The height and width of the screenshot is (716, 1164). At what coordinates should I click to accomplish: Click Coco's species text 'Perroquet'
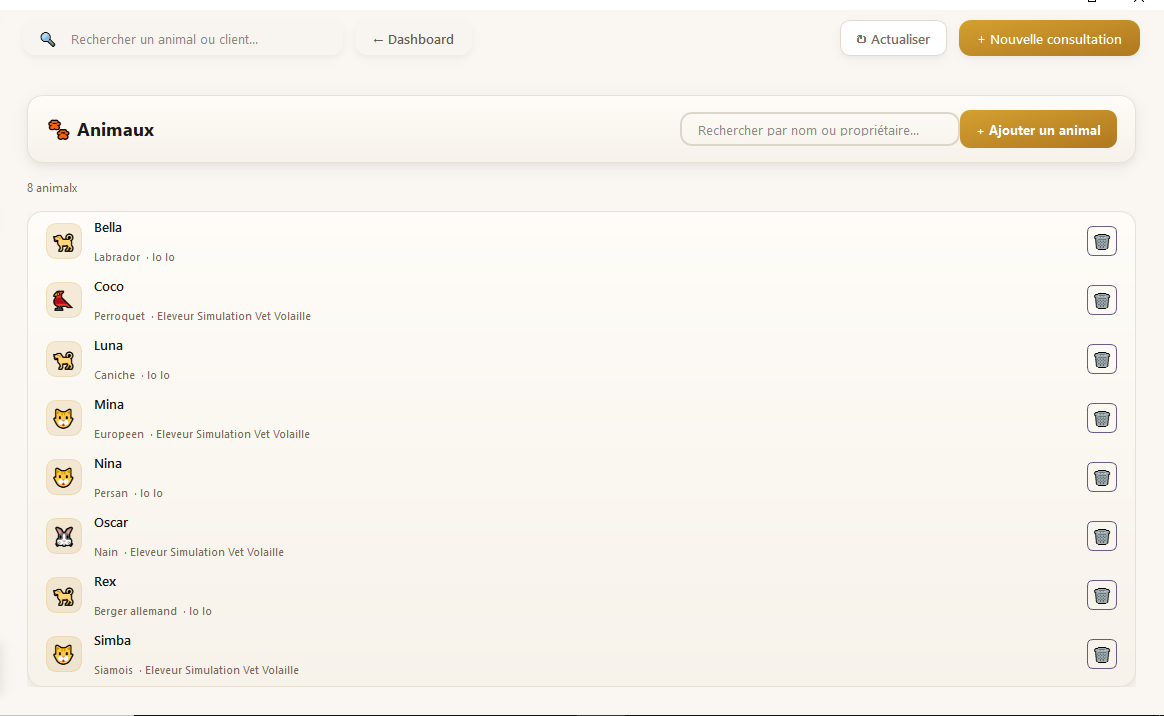pyautogui.click(x=120, y=316)
